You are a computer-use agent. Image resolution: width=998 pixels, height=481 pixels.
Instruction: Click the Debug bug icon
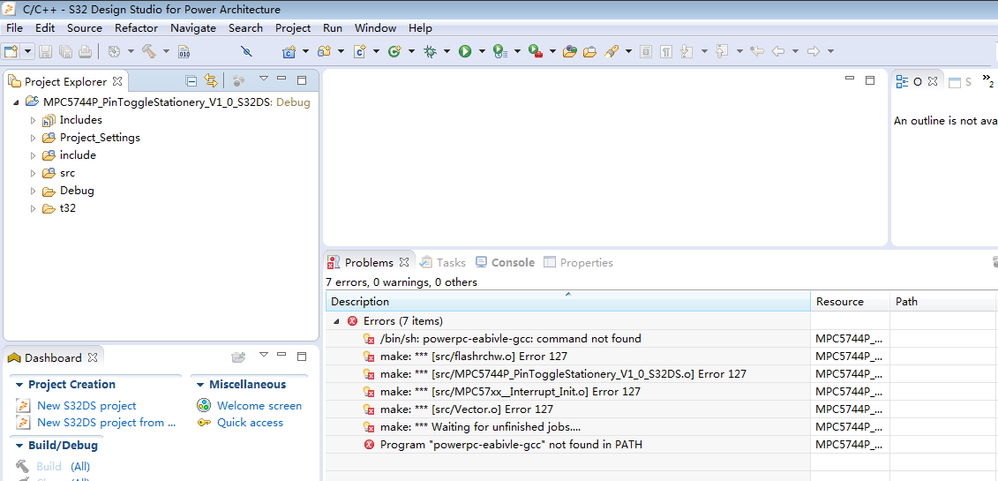[x=430, y=52]
